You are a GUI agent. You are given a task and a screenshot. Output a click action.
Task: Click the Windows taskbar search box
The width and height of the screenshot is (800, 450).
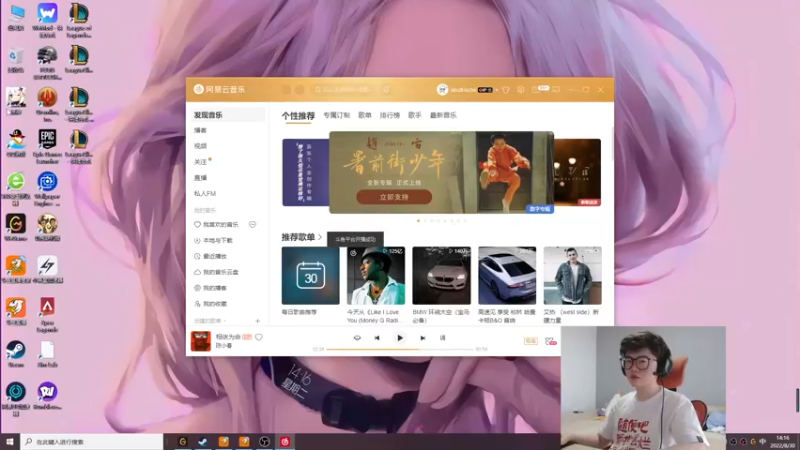[x=92, y=442]
